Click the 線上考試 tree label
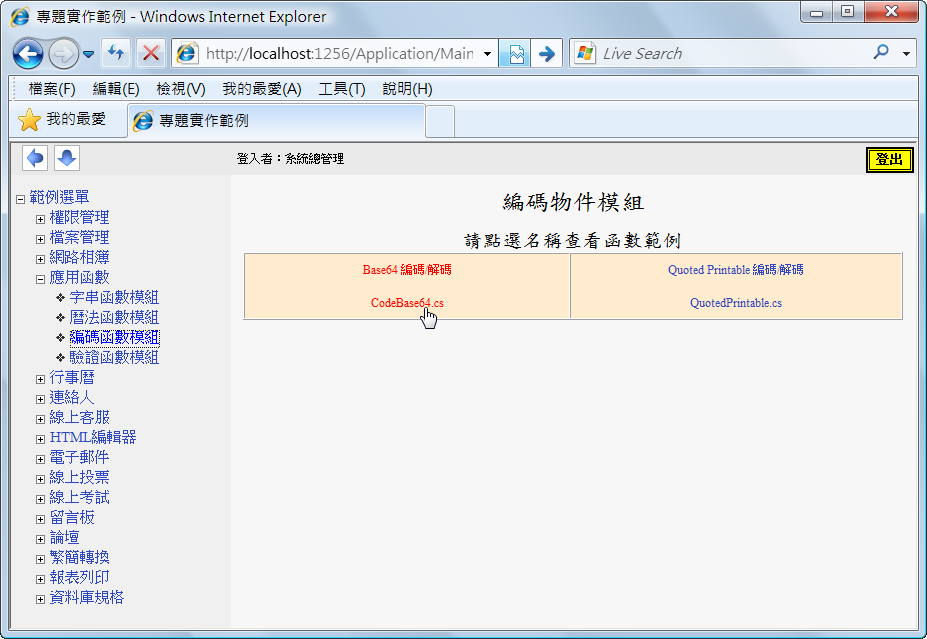The image size is (927, 639). point(79,498)
